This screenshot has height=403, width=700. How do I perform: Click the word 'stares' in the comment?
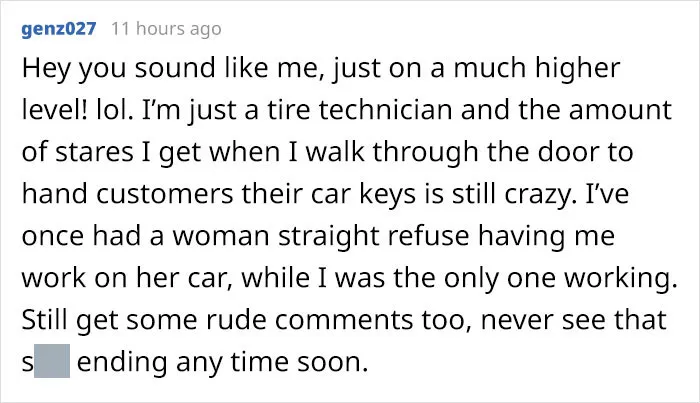[x=94, y=152]
